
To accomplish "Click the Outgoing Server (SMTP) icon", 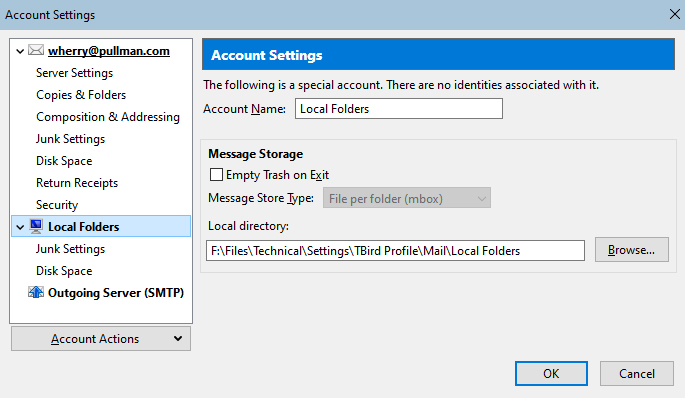I will 36,292.
